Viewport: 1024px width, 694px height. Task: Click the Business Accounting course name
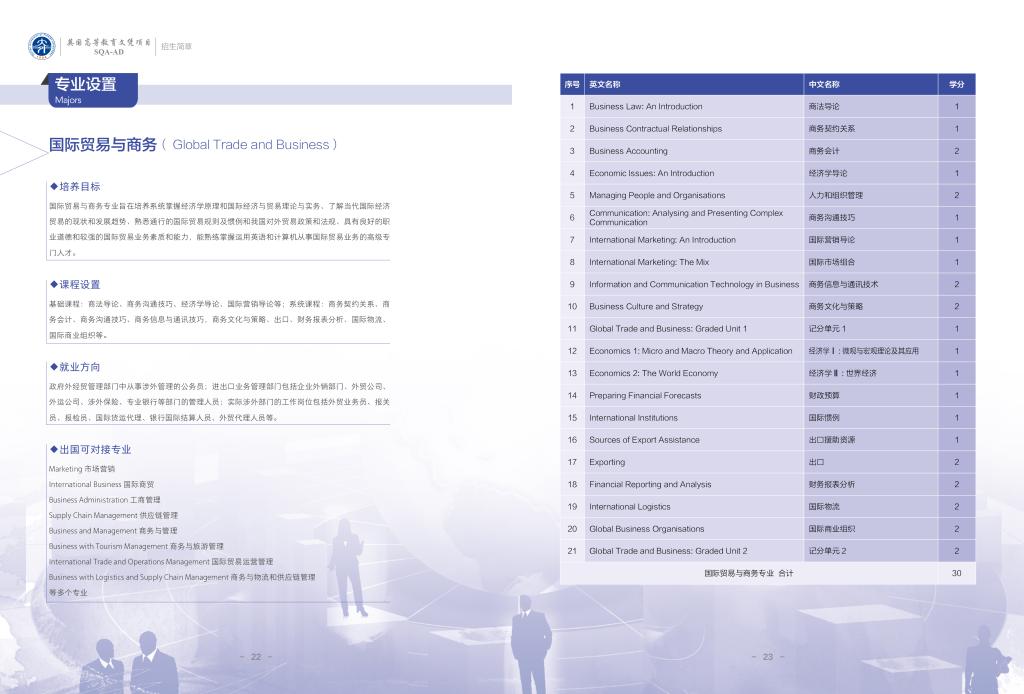pos(628,151)
